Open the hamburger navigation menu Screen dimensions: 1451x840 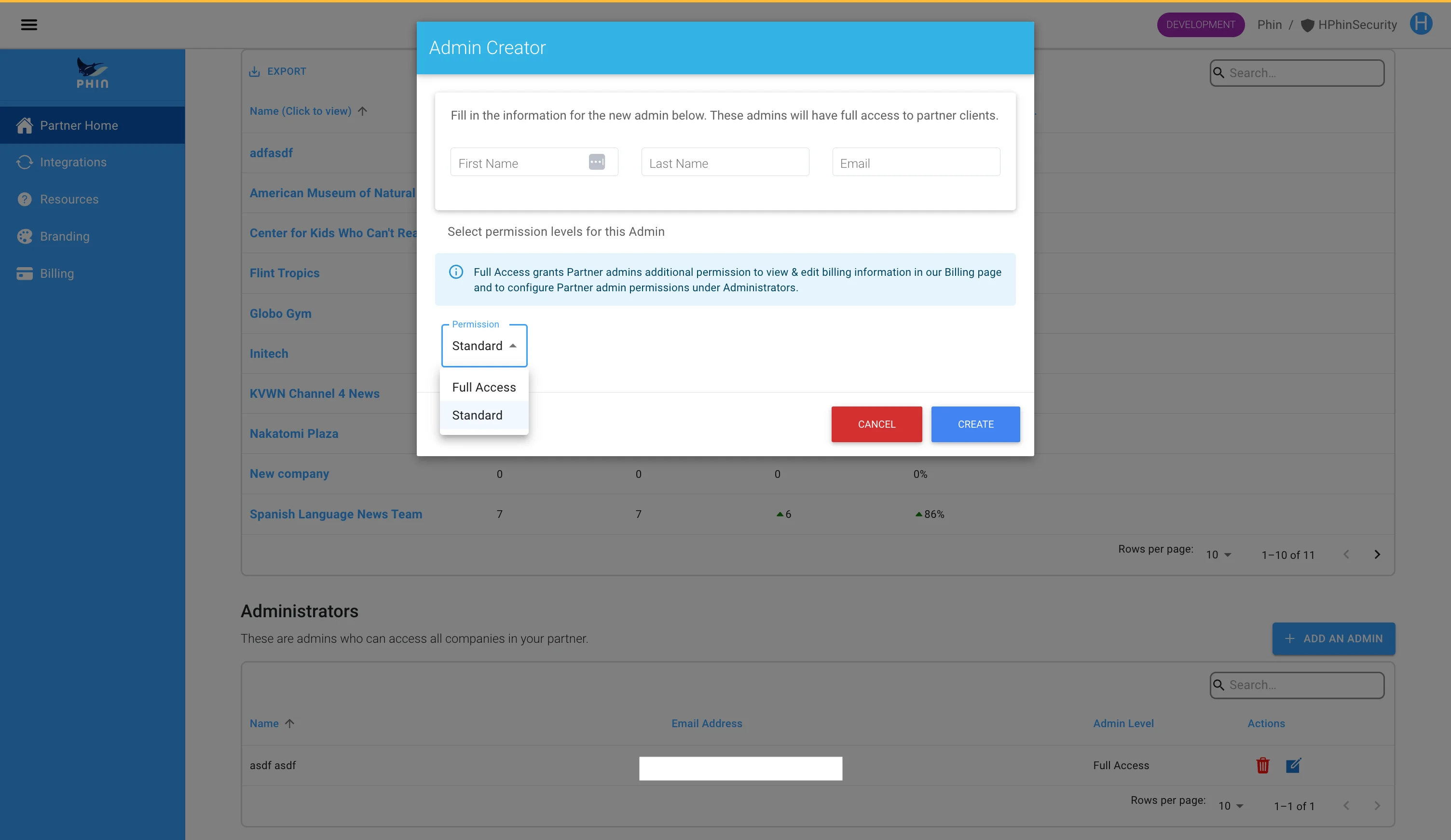pos(29,25)
